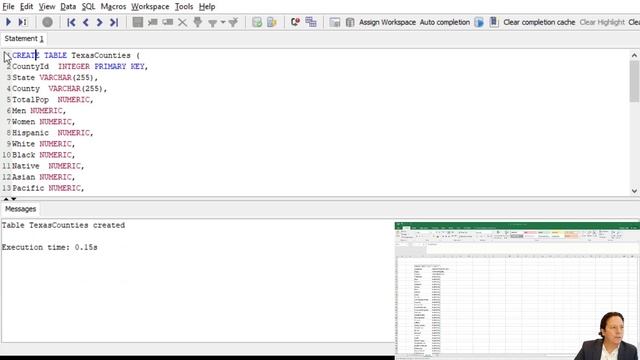Image resolution: width=640 pixels, height=360 pixels.
Task: Click the editor scrollbar down arrow
Action: click(634, 191)
